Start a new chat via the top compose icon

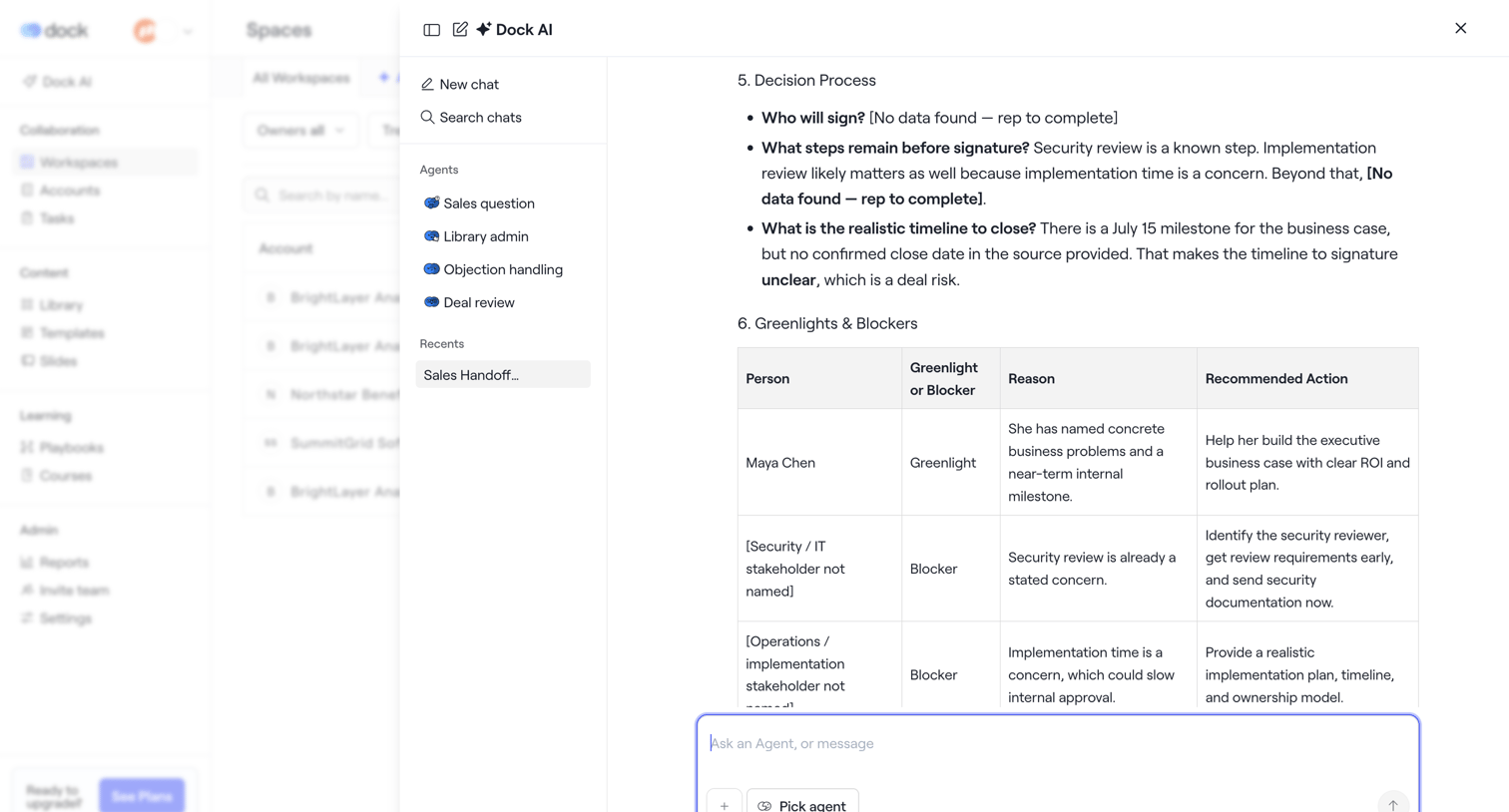460,30
